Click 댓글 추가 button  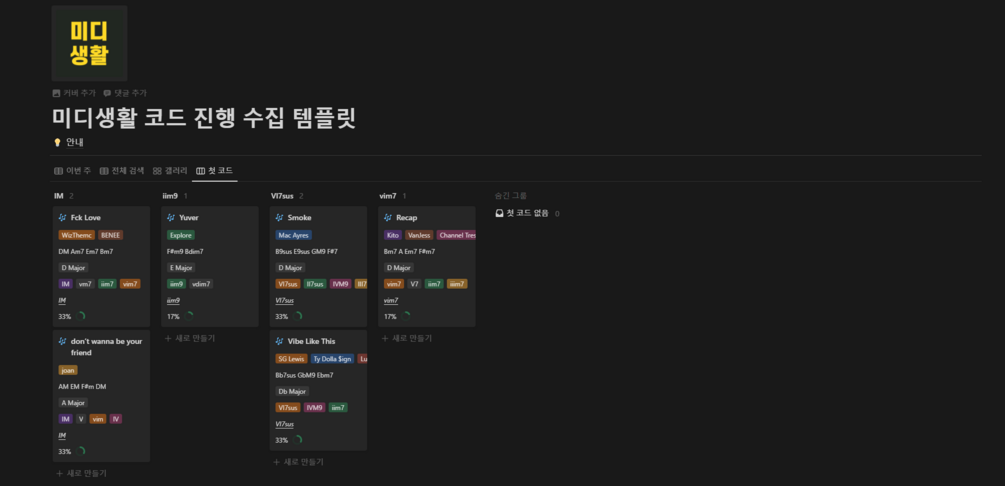point(124,93)
